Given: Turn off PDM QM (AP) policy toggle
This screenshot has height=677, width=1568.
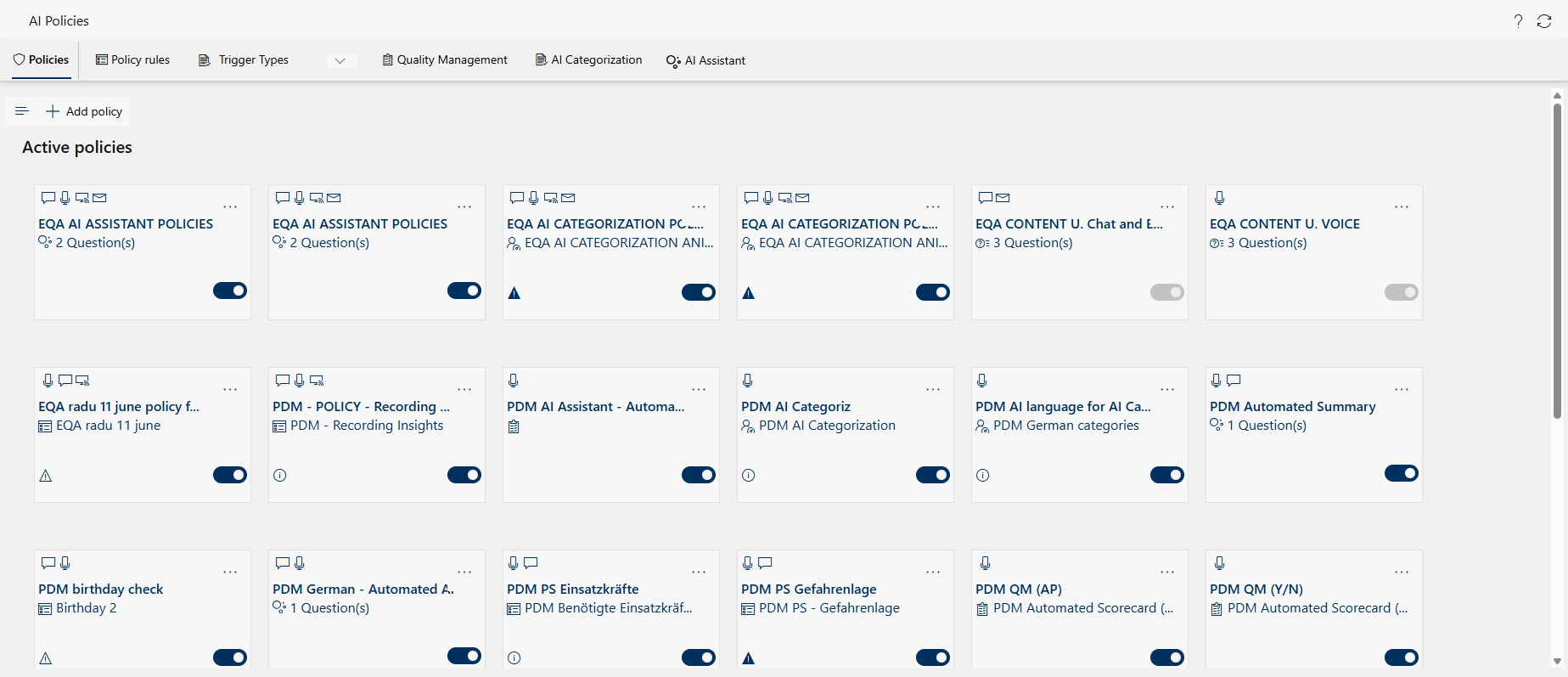Looking at the screenshot, I should pyautogui.click(x=1166, y=657).
